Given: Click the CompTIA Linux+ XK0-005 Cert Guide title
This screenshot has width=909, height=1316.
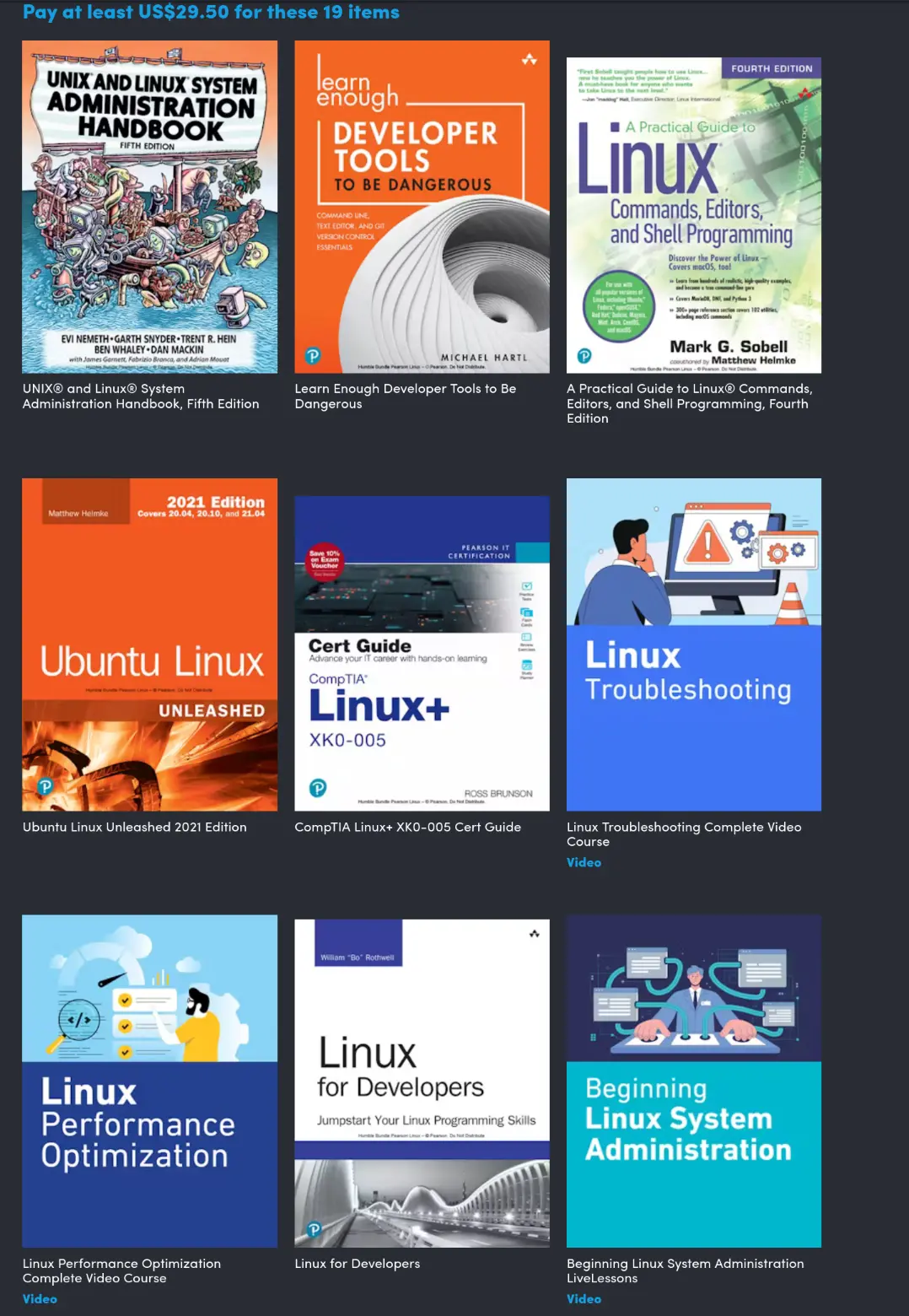Looking at the screenshot, I should coord(408,828).
